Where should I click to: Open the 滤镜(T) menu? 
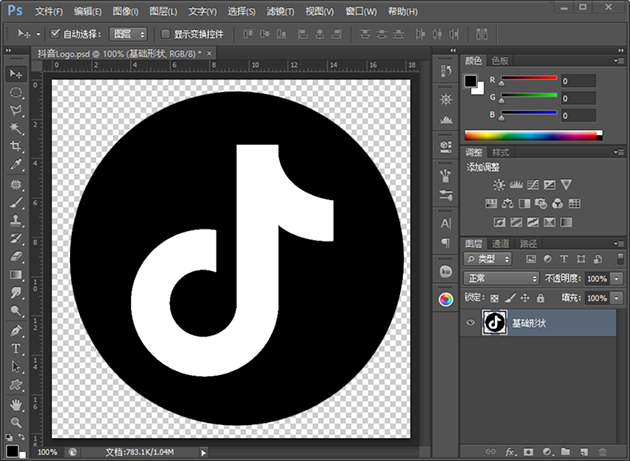[x=280, y=12]
